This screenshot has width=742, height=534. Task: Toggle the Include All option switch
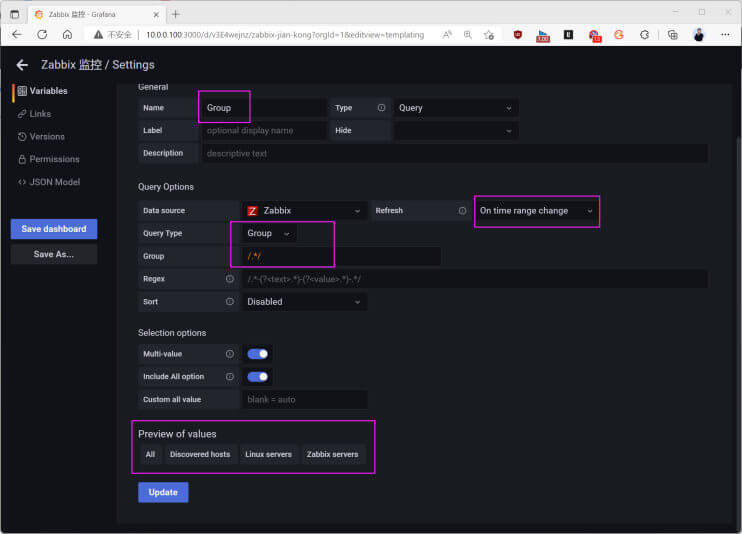[257, 376]
